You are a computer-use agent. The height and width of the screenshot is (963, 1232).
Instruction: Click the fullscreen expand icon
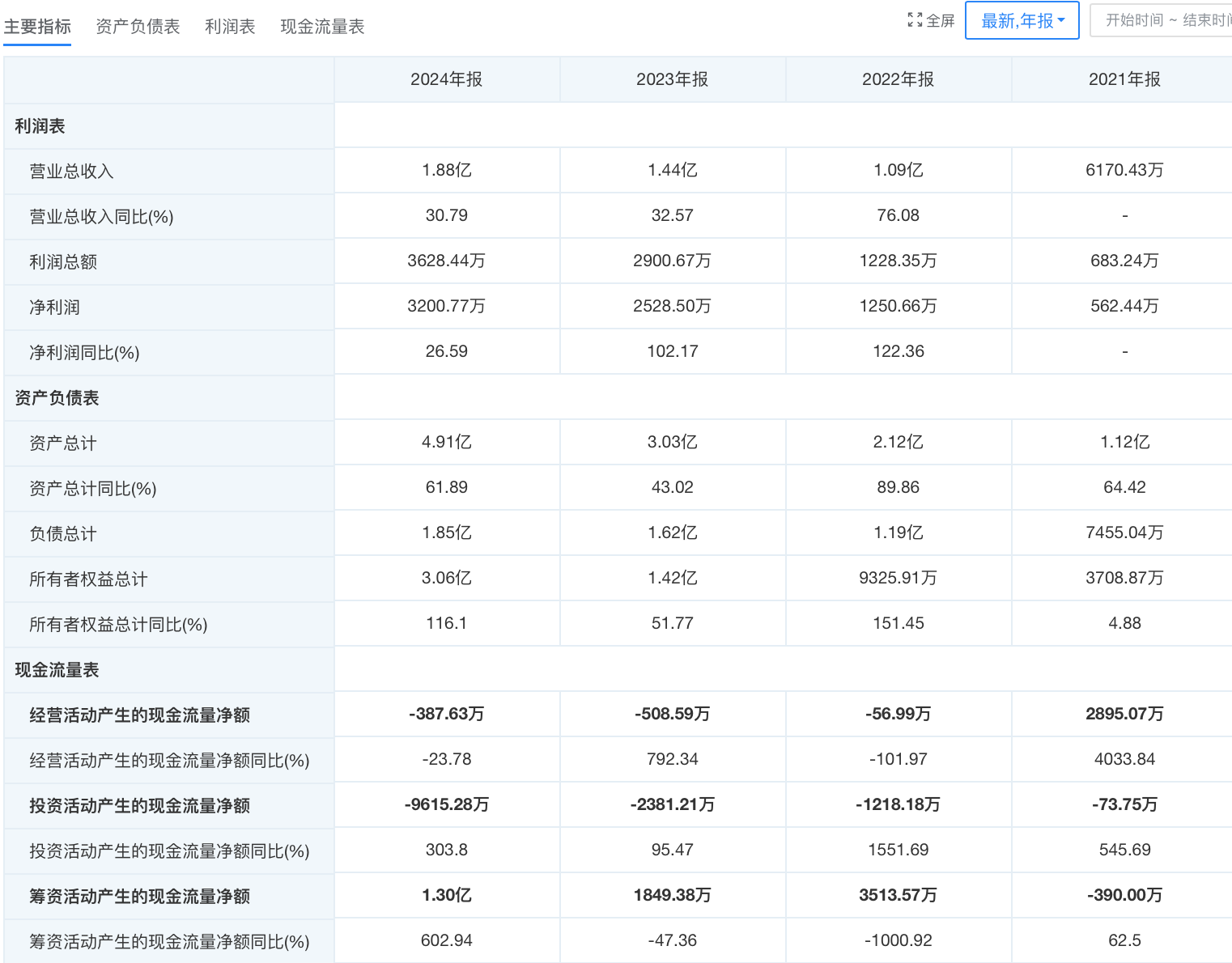pos(915,20)
